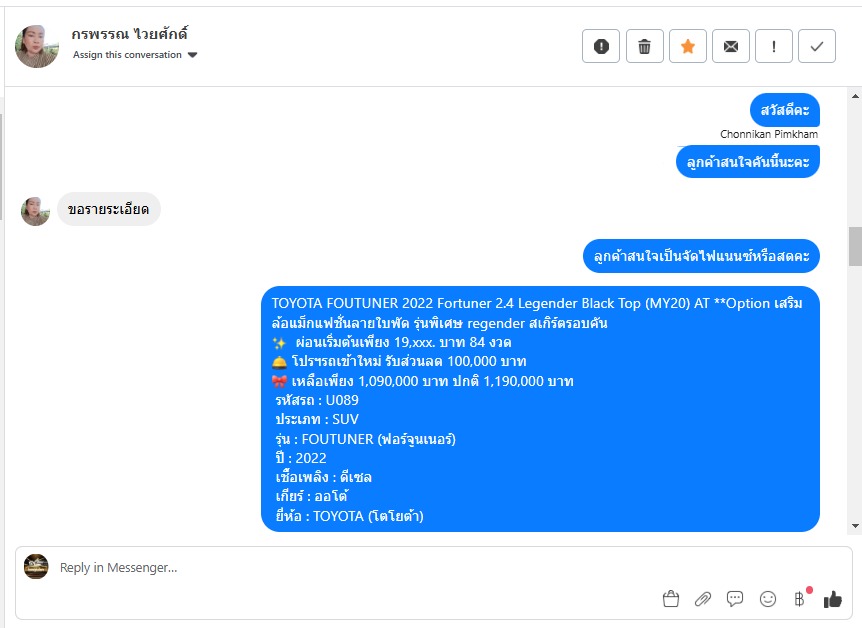
Task: Click scrollbar down arrow in chat
Action: (x=855, y=526)
